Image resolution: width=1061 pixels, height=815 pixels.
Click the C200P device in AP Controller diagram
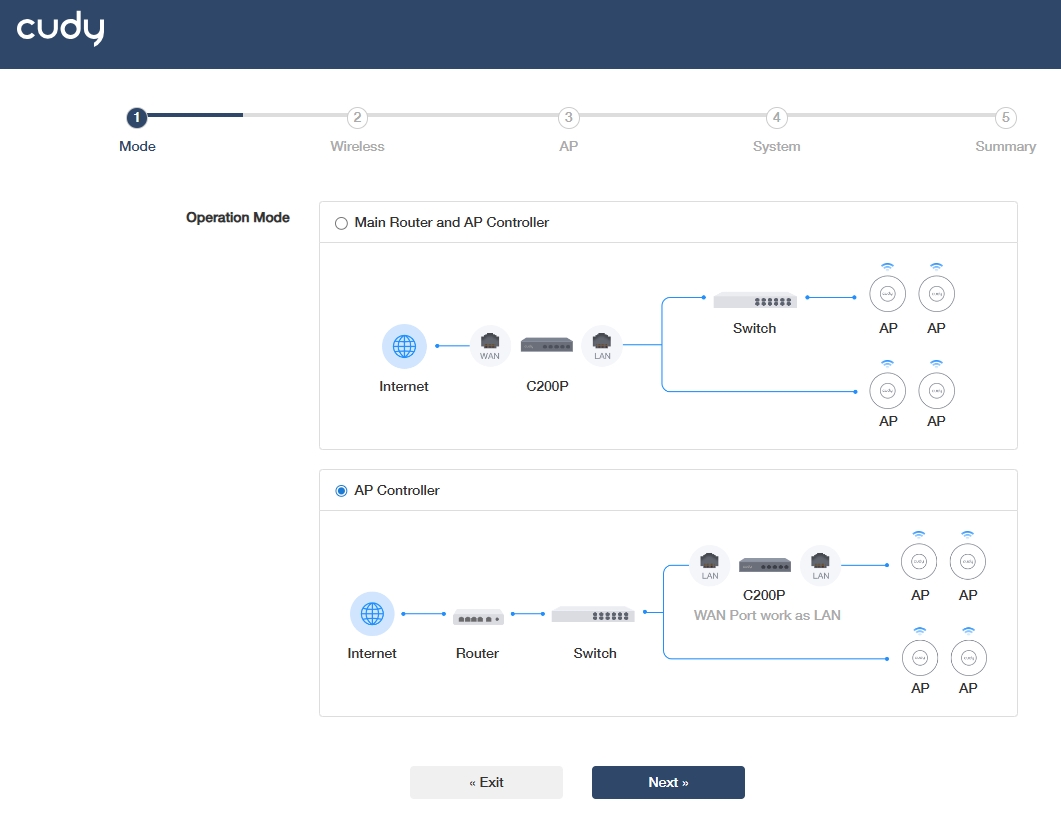pyautogui.click(x=765, y=565)
